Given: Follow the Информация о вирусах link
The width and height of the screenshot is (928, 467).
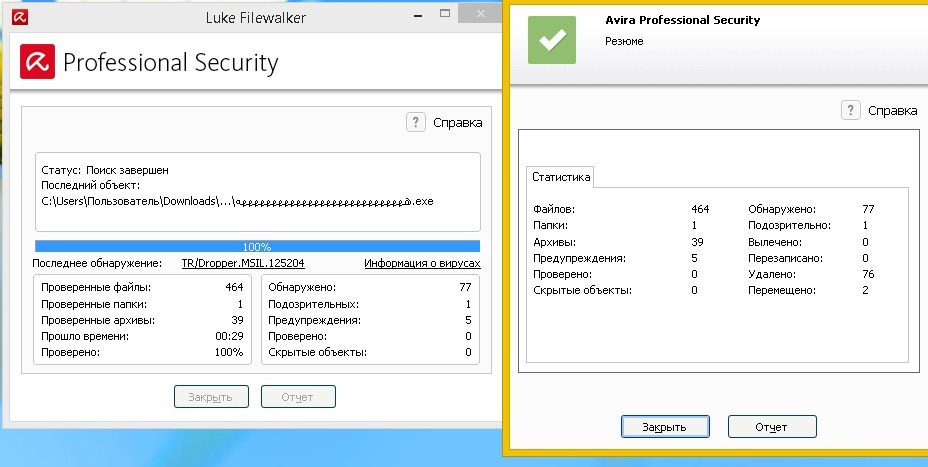Looking at the screenshot, I should pos(422,263).
